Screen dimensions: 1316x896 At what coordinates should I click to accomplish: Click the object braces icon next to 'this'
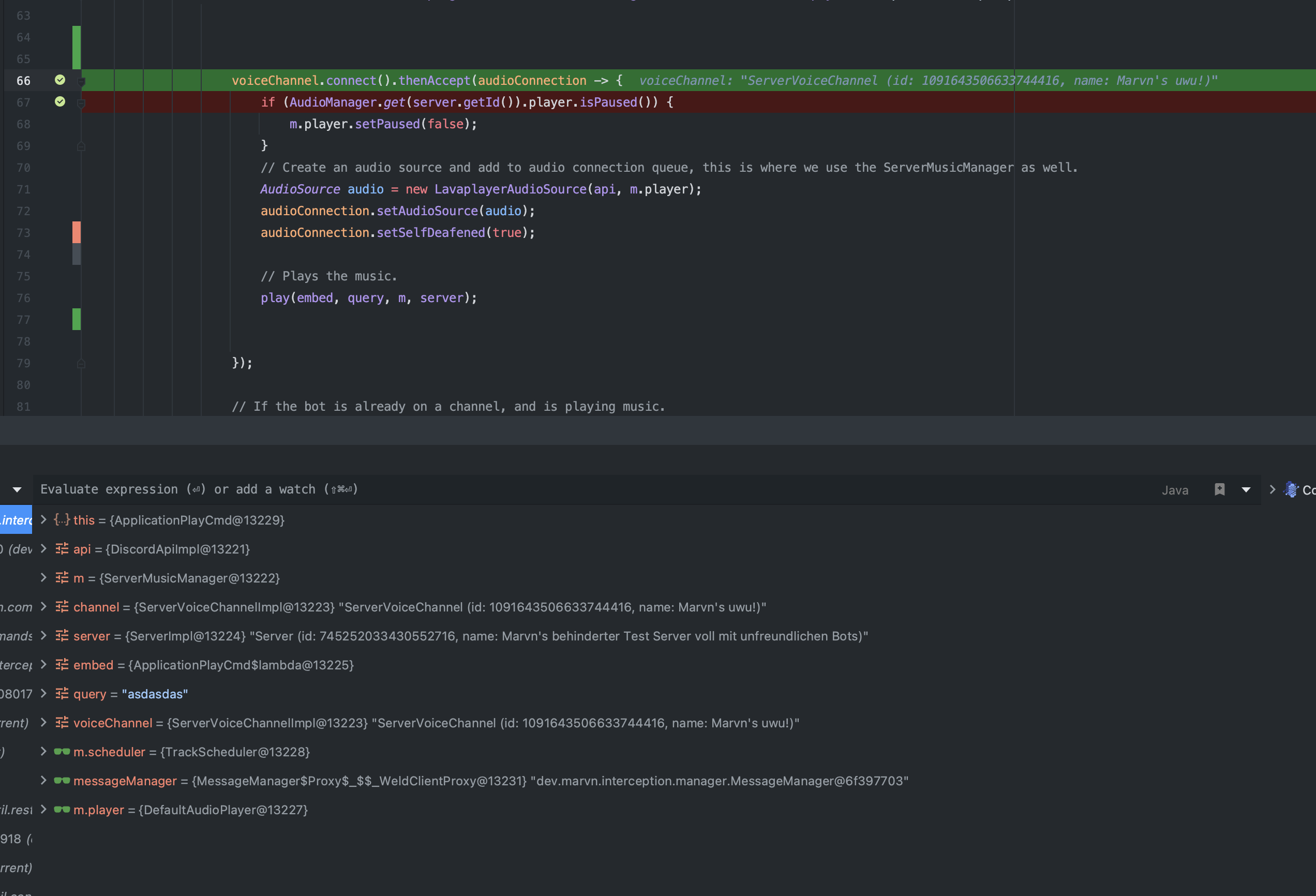point(62,519)
